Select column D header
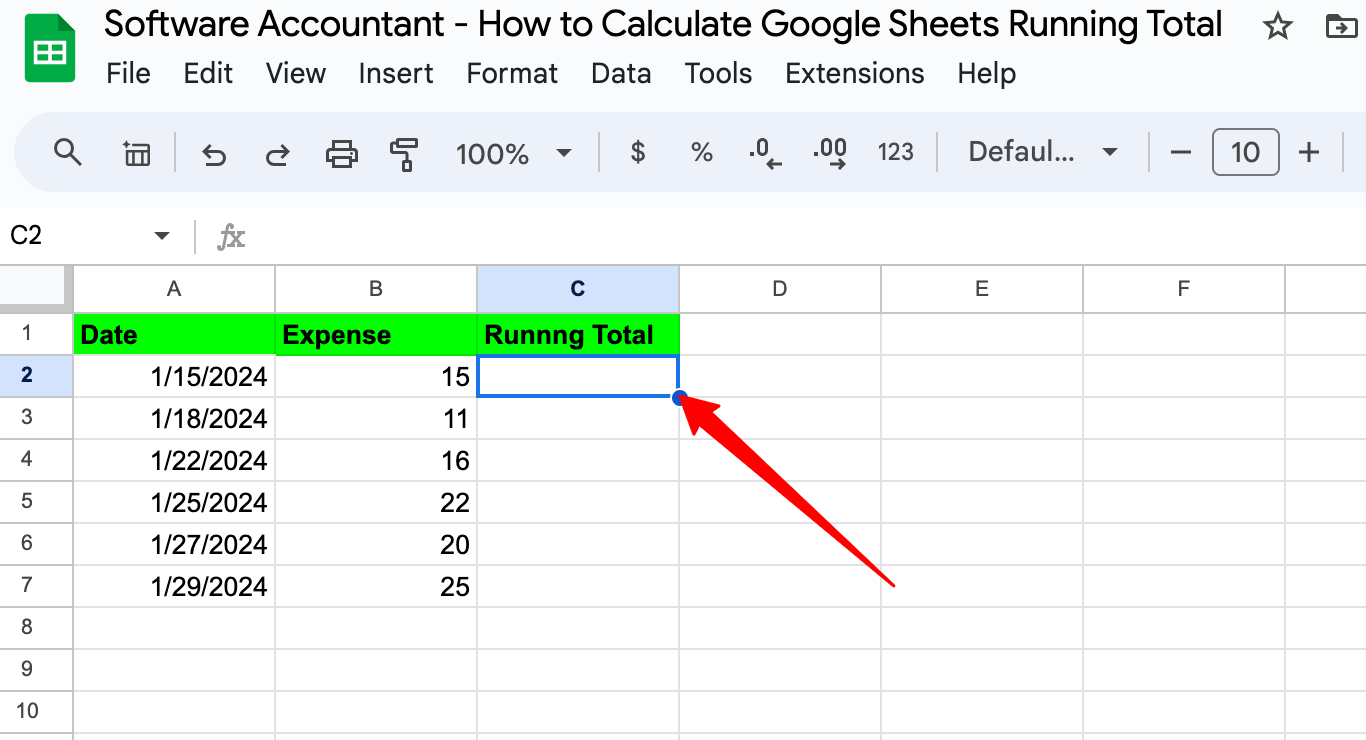Image resolution: width=1366 pixels, height=740 pixels. pos(780,289)
